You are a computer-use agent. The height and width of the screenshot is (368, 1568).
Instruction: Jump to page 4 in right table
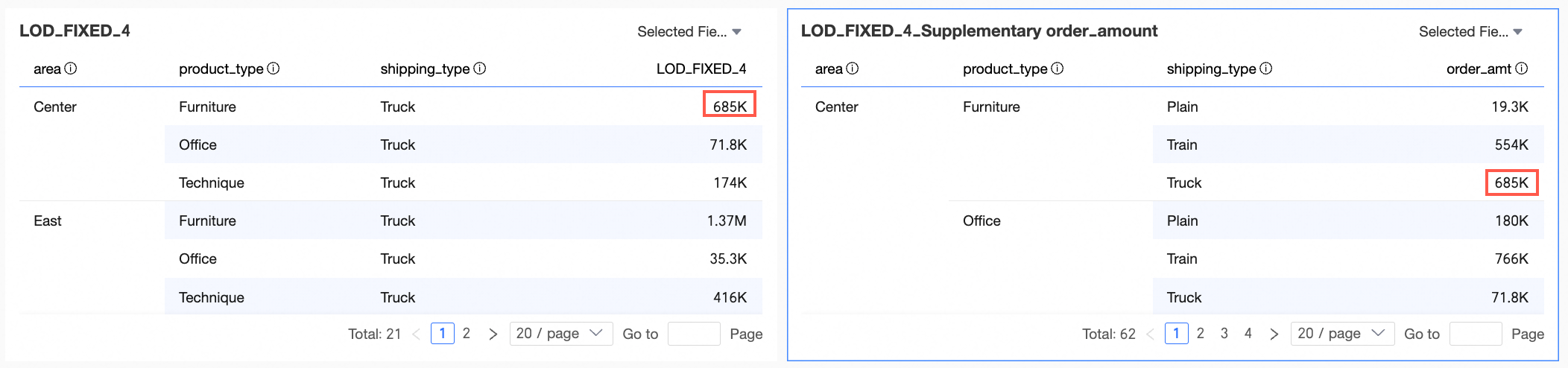[x=1248, y=333]
